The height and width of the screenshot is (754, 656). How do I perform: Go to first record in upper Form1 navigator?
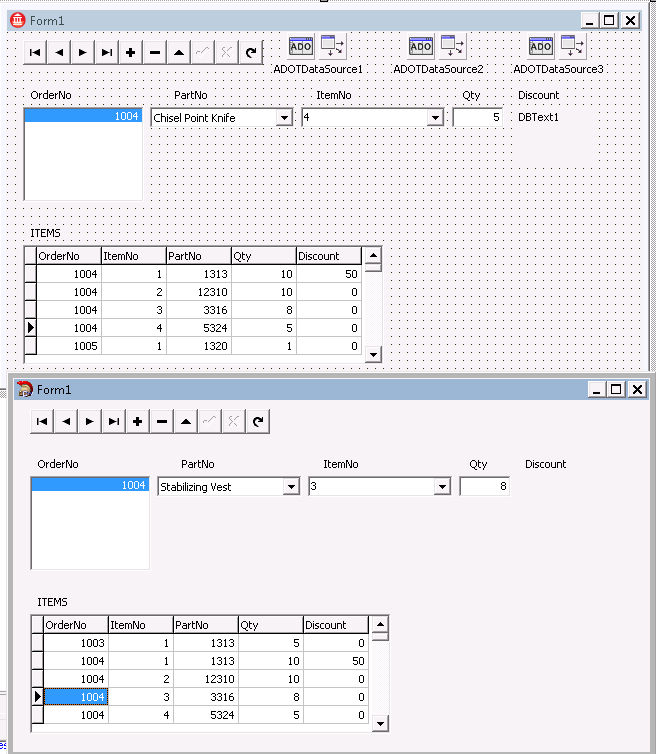pos(35,52)
